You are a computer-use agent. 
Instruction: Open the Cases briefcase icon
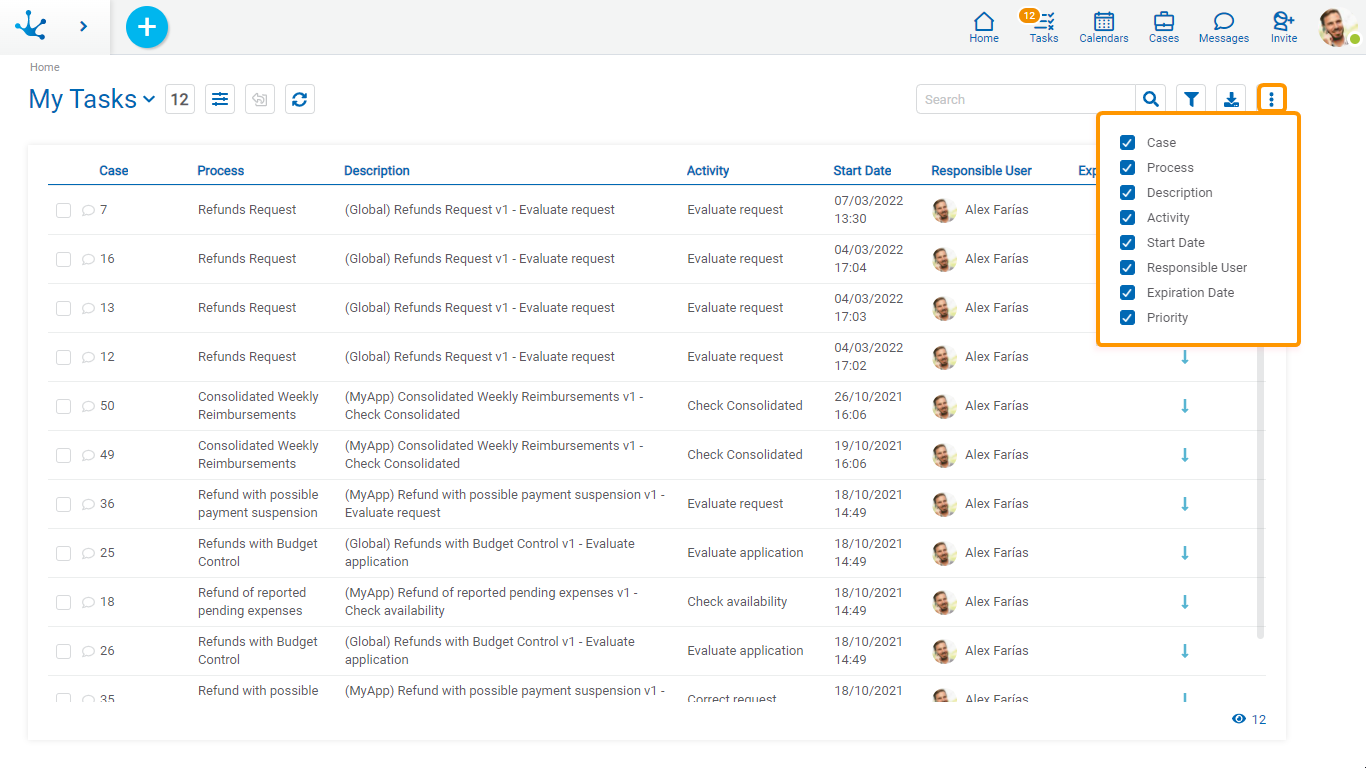[1163, 27]
